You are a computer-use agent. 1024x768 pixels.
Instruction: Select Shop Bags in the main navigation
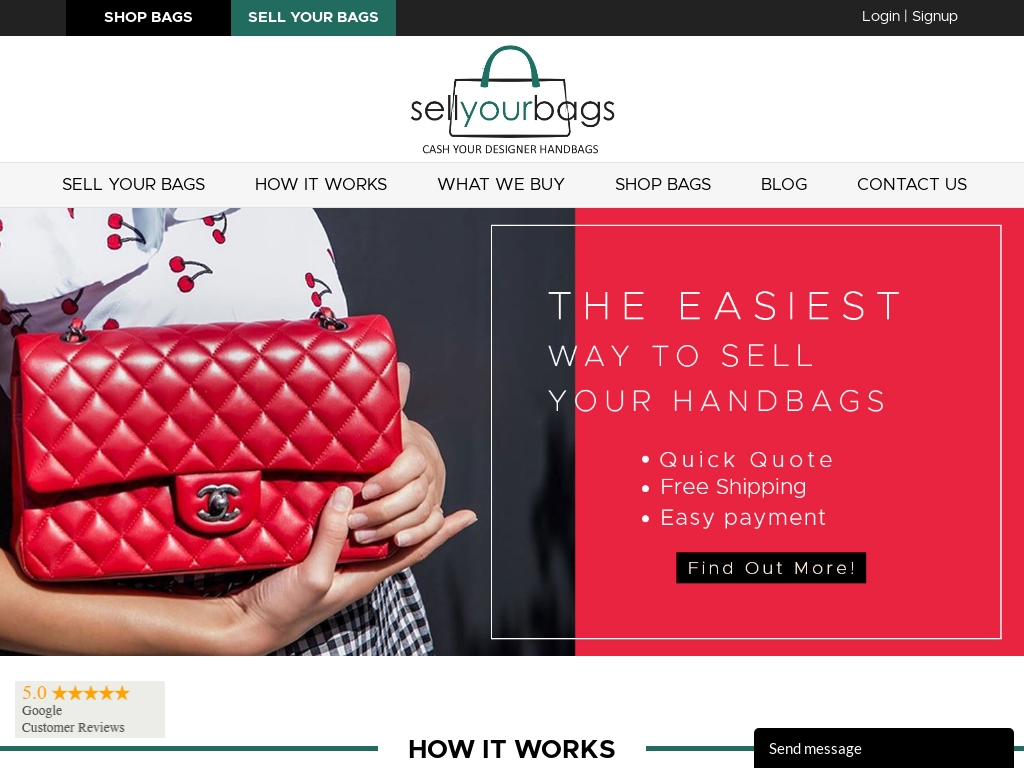pyautogui.click(x=663, y=184)
